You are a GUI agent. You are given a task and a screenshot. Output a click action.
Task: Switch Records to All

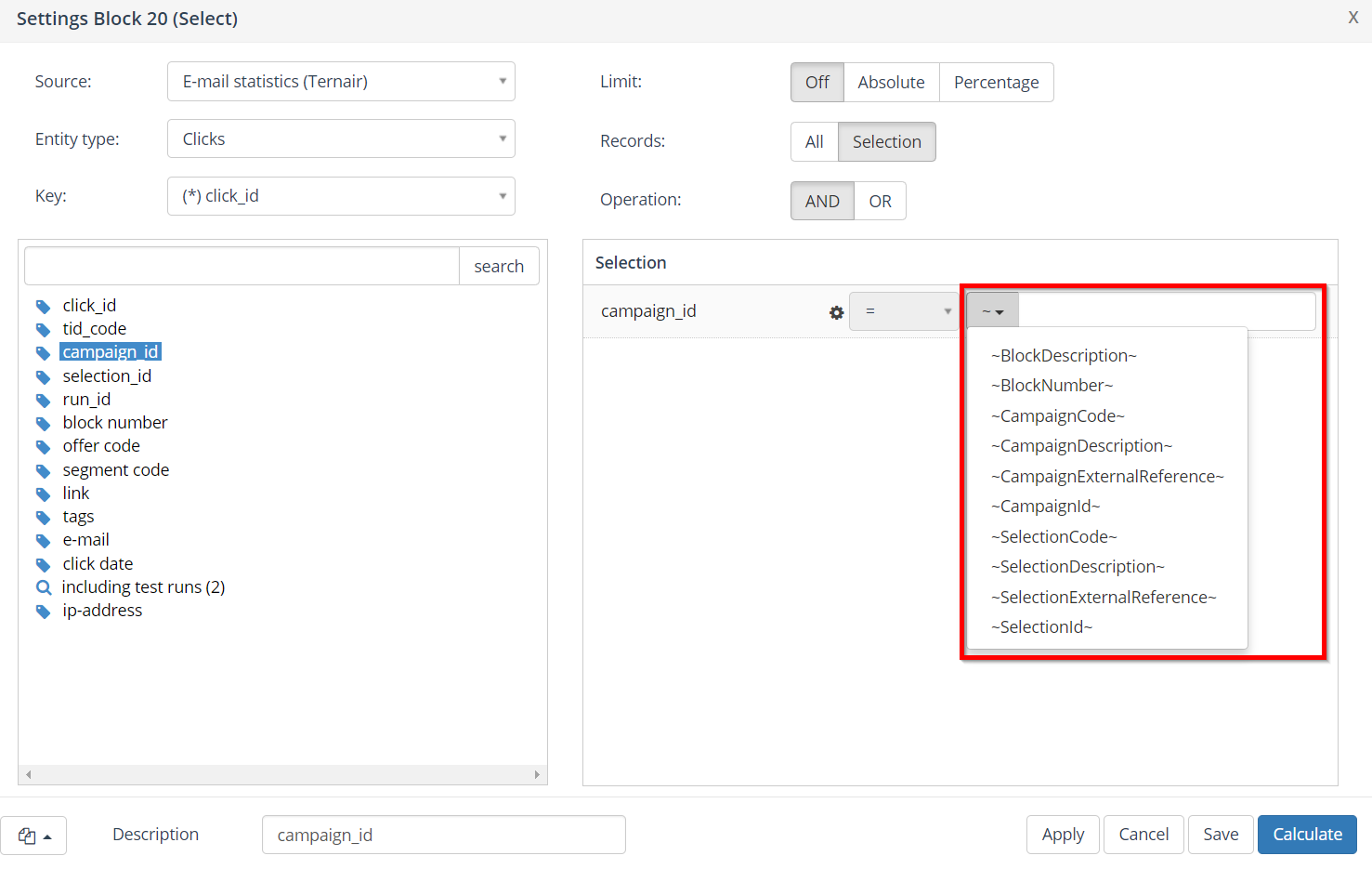[x=814, y=142]
